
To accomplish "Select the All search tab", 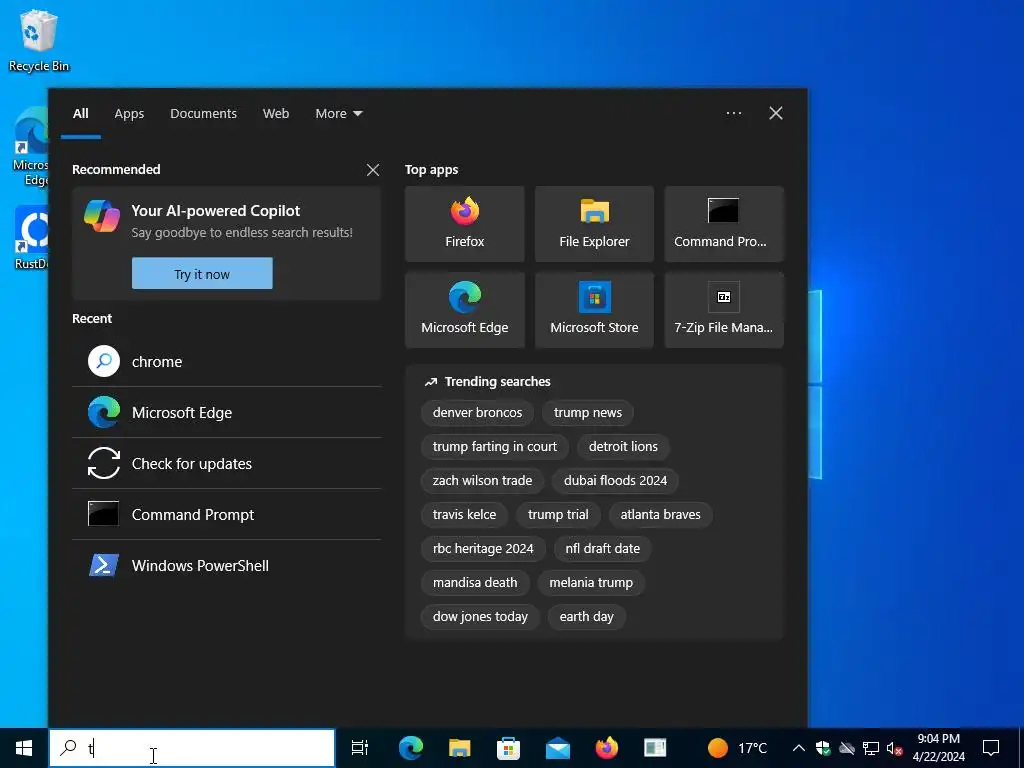I will click(81, 114).
